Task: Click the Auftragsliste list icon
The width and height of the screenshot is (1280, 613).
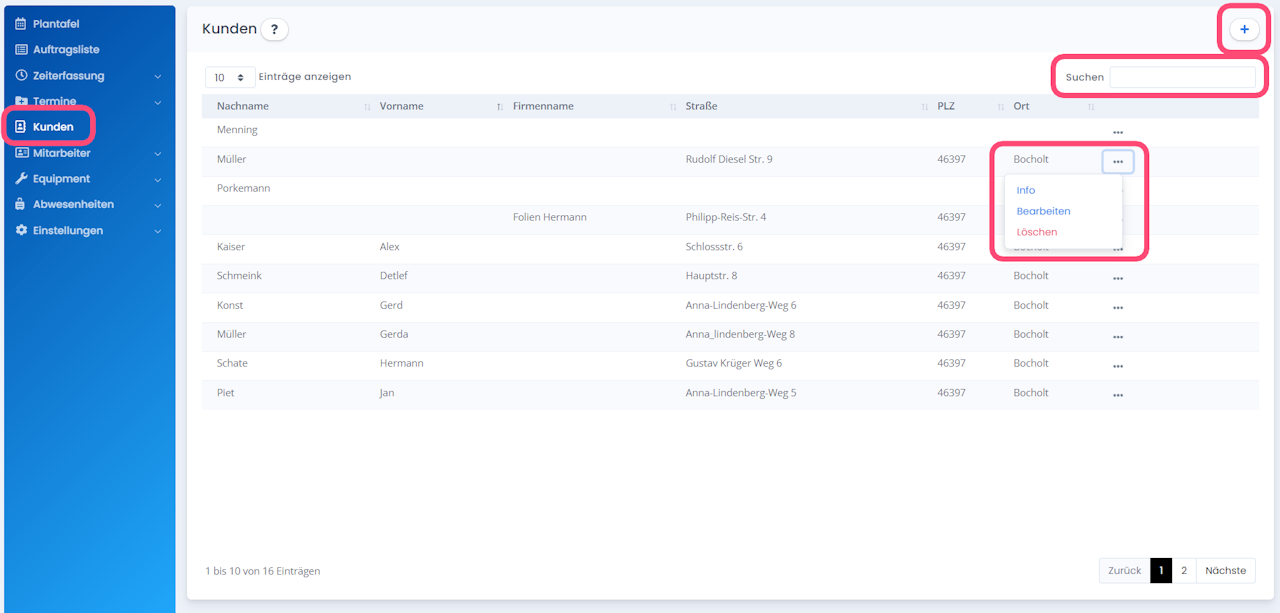Action: pos(21,49)
